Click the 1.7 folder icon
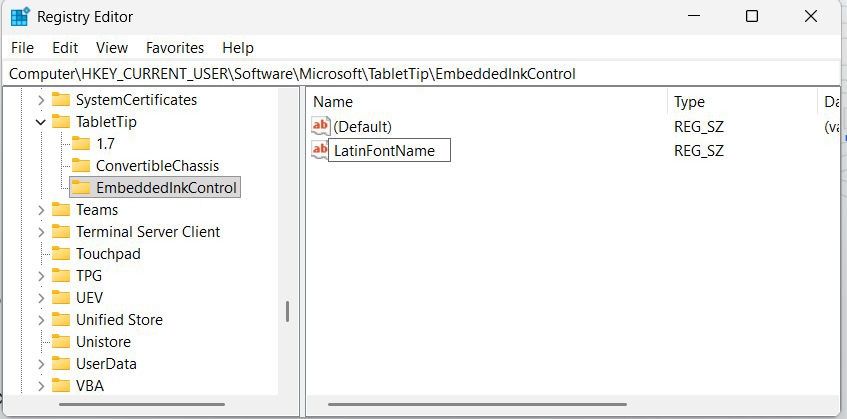This screenshot has width=847, height=419. 81,144
